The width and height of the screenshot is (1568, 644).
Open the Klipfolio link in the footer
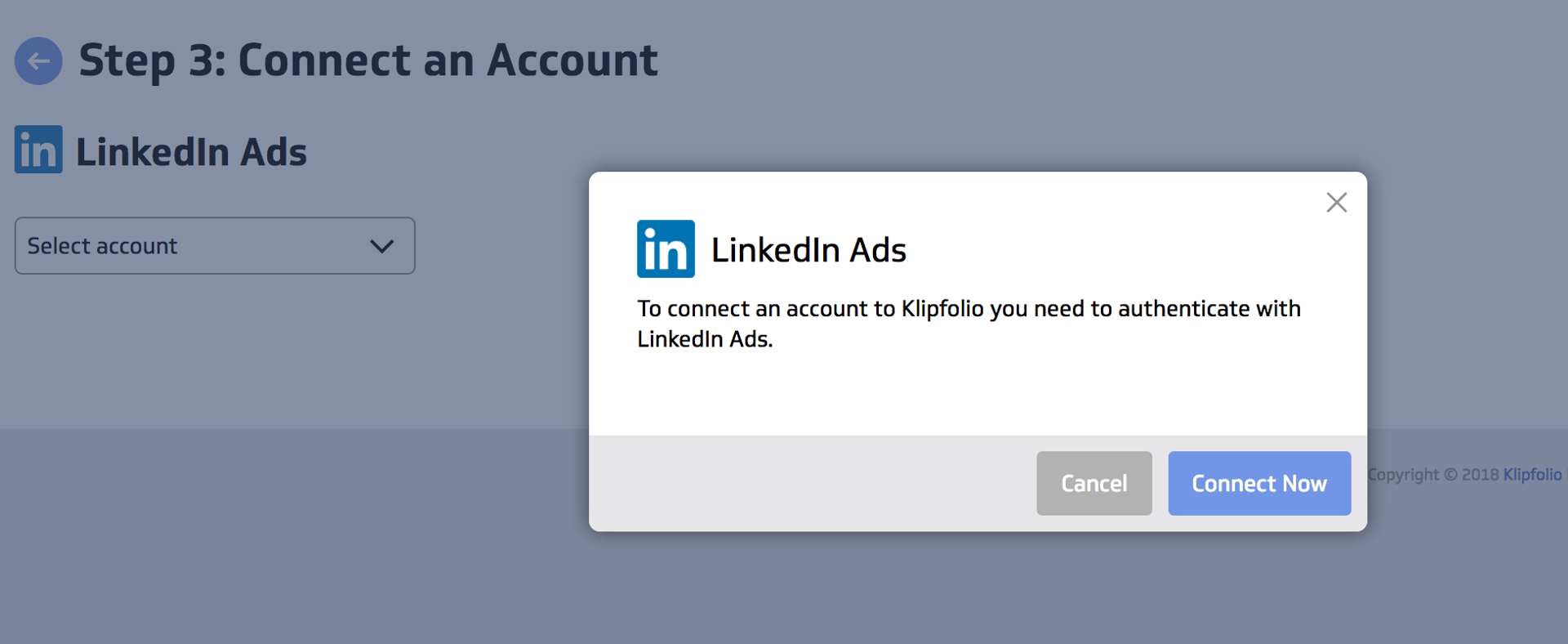point(1532,474)
